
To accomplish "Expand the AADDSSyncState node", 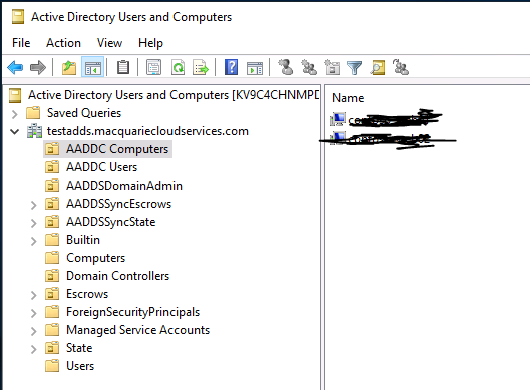I will pos(33,223).
